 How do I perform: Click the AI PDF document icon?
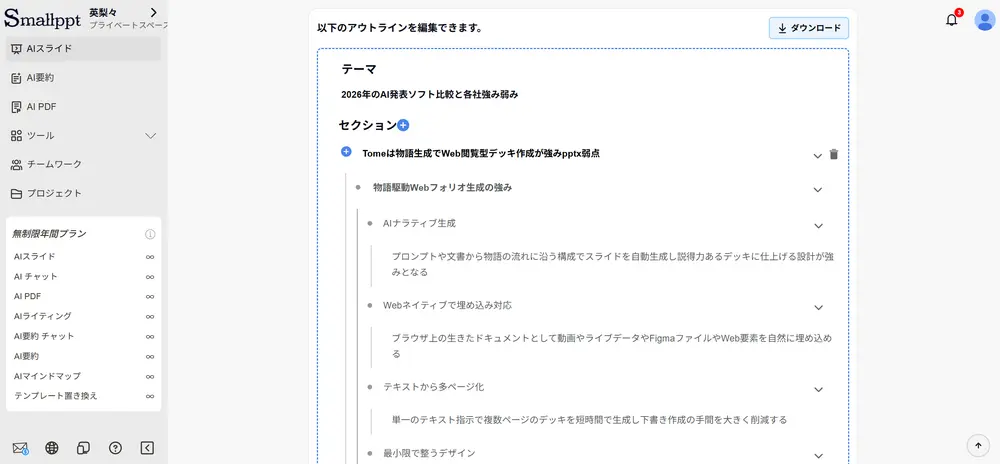17,106
